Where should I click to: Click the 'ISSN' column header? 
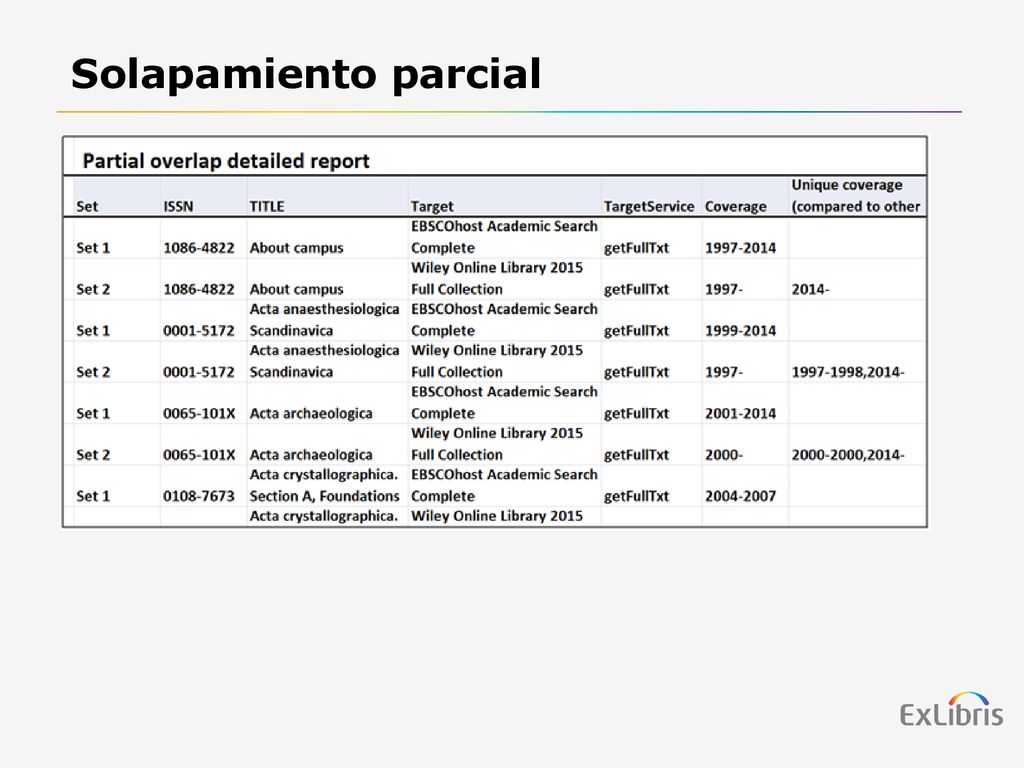178,206
